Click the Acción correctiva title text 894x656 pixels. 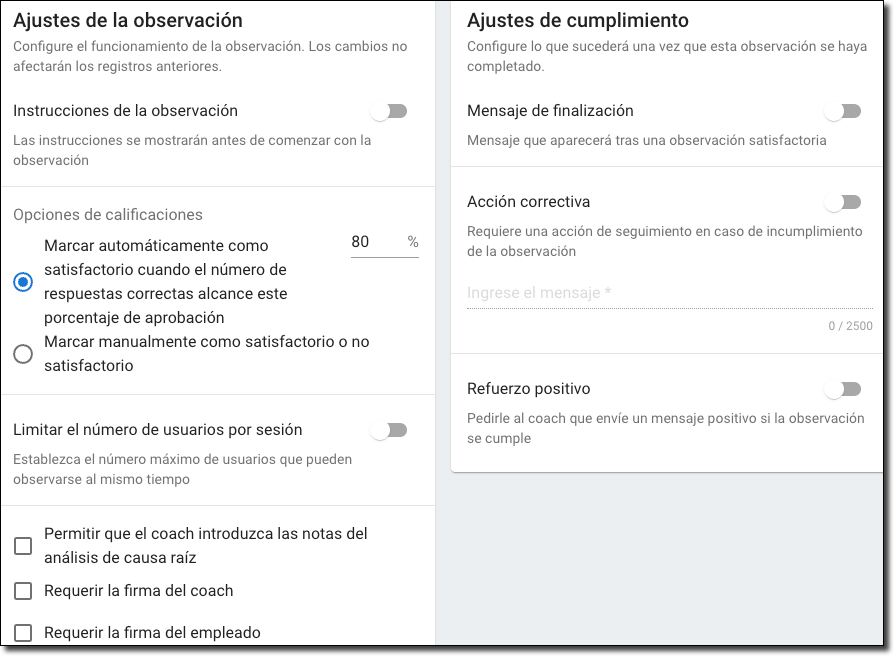[528, 202]
